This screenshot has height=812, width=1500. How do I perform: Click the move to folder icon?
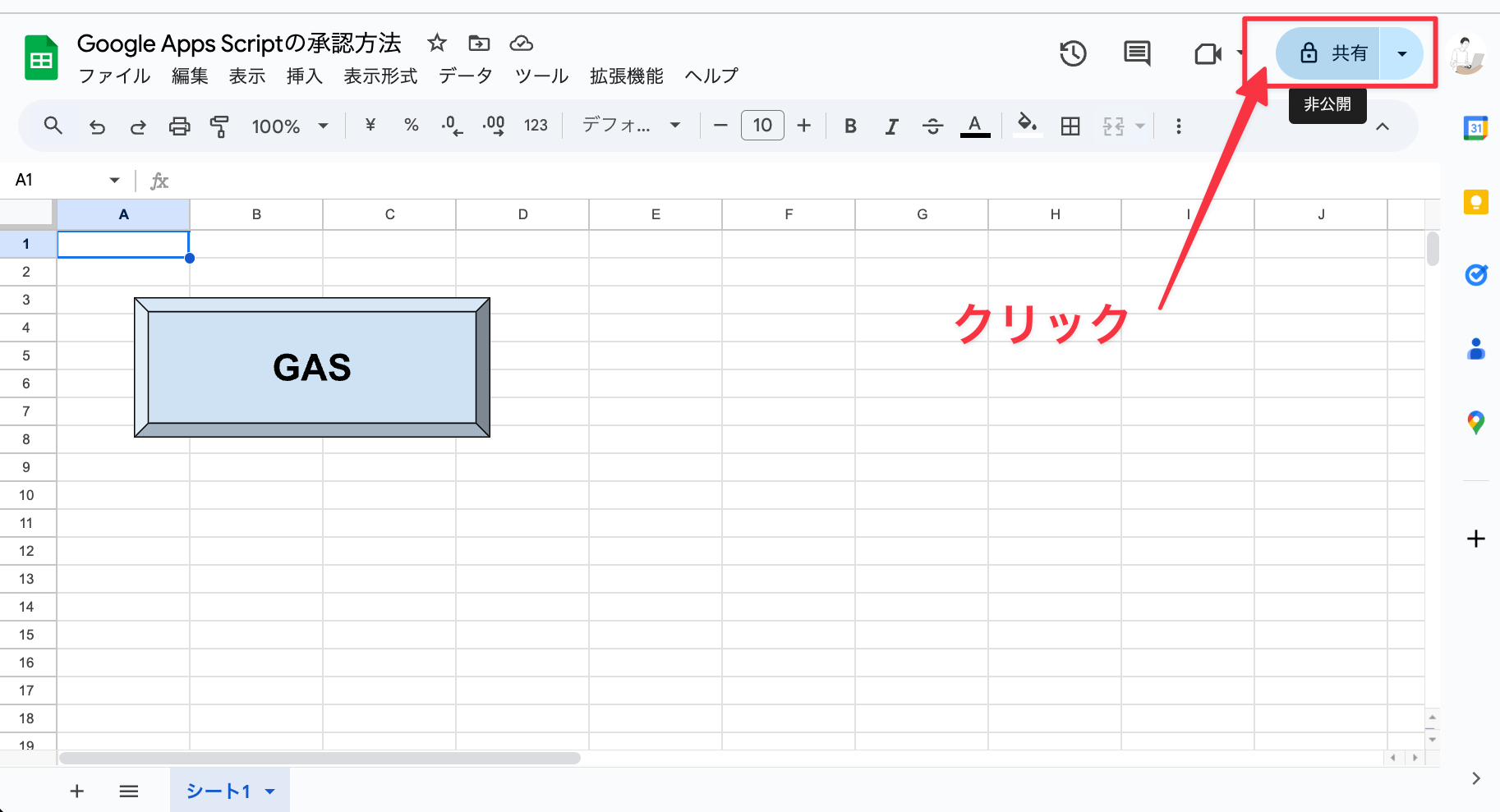[x=479, y=43]
